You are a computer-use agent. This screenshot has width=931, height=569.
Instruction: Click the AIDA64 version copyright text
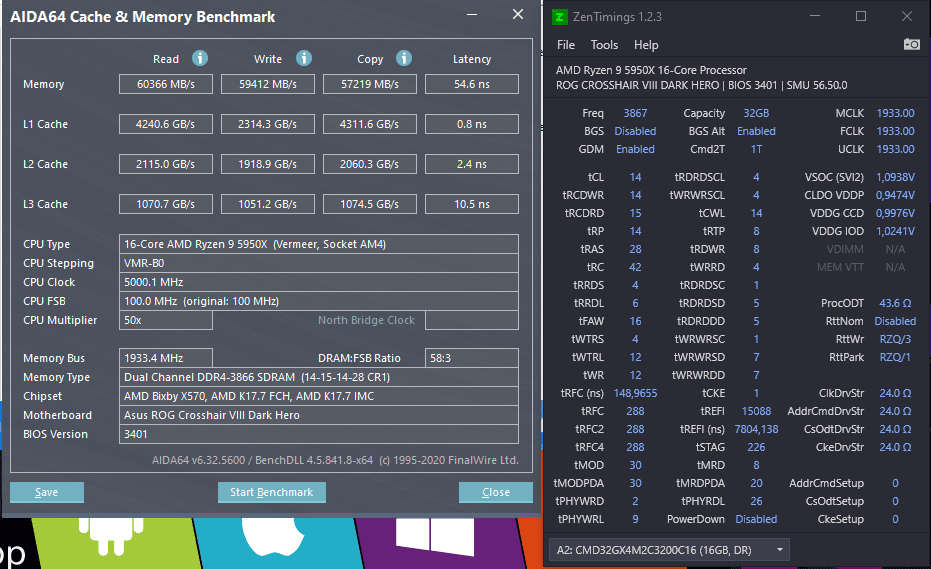point(335,460)
